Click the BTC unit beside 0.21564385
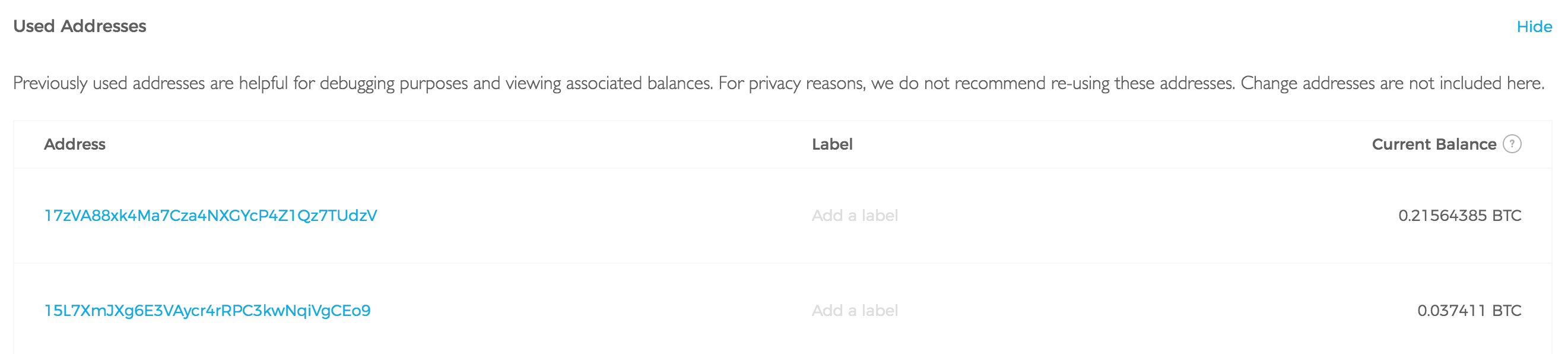The image size is (1568, 354). click(x=1507, y=216)
